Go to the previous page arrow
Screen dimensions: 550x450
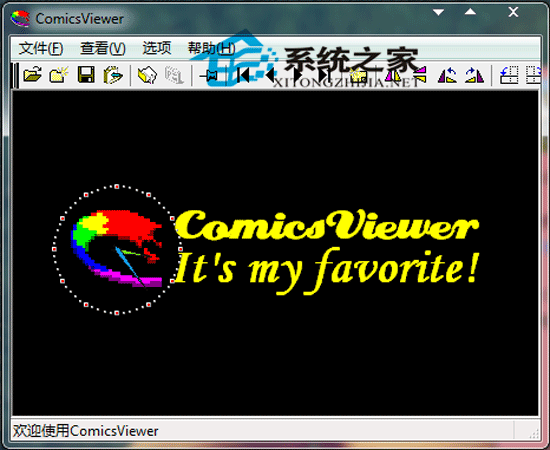(x=270, y=75)
